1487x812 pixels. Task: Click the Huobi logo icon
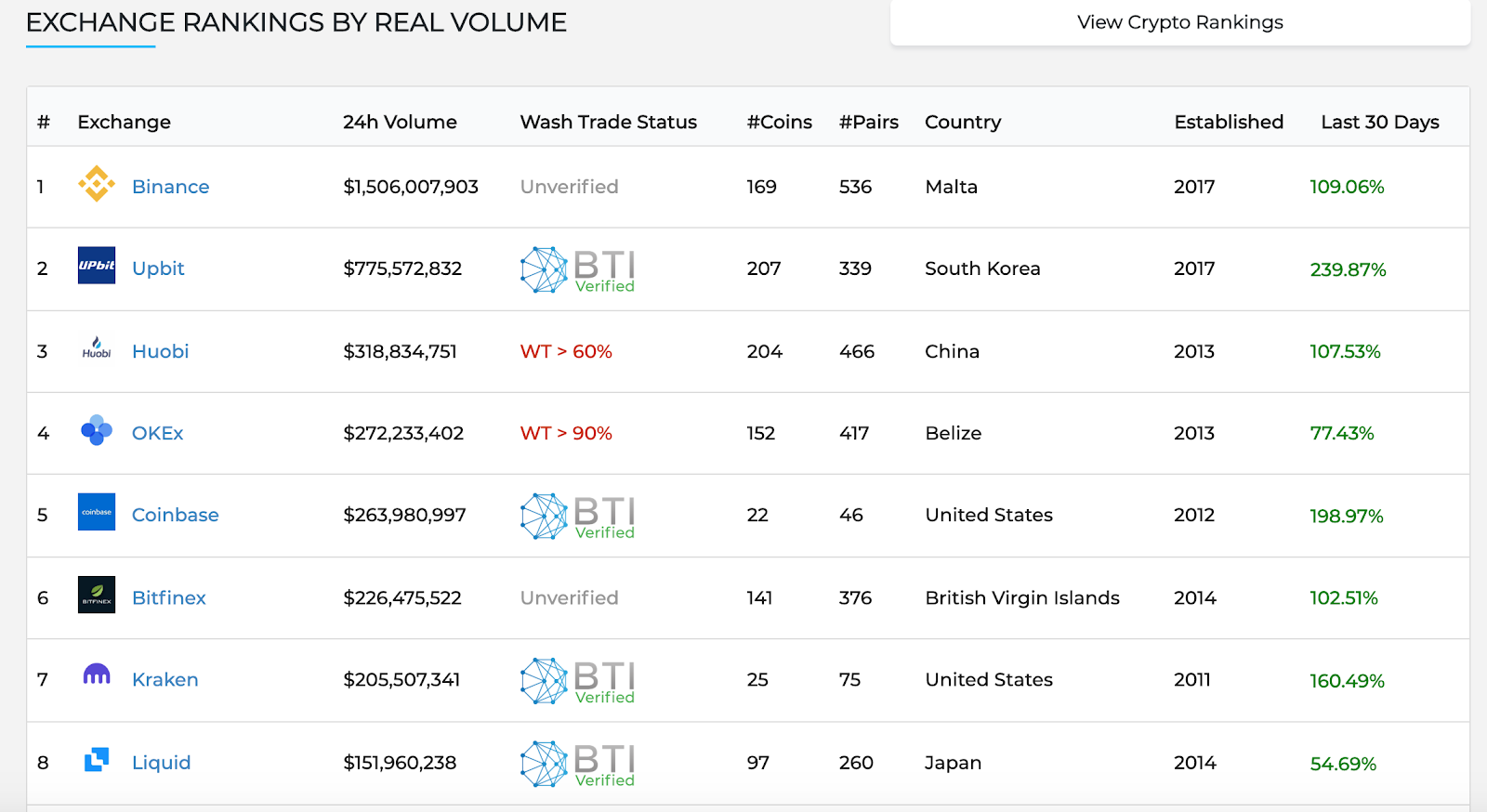[97, 348]
